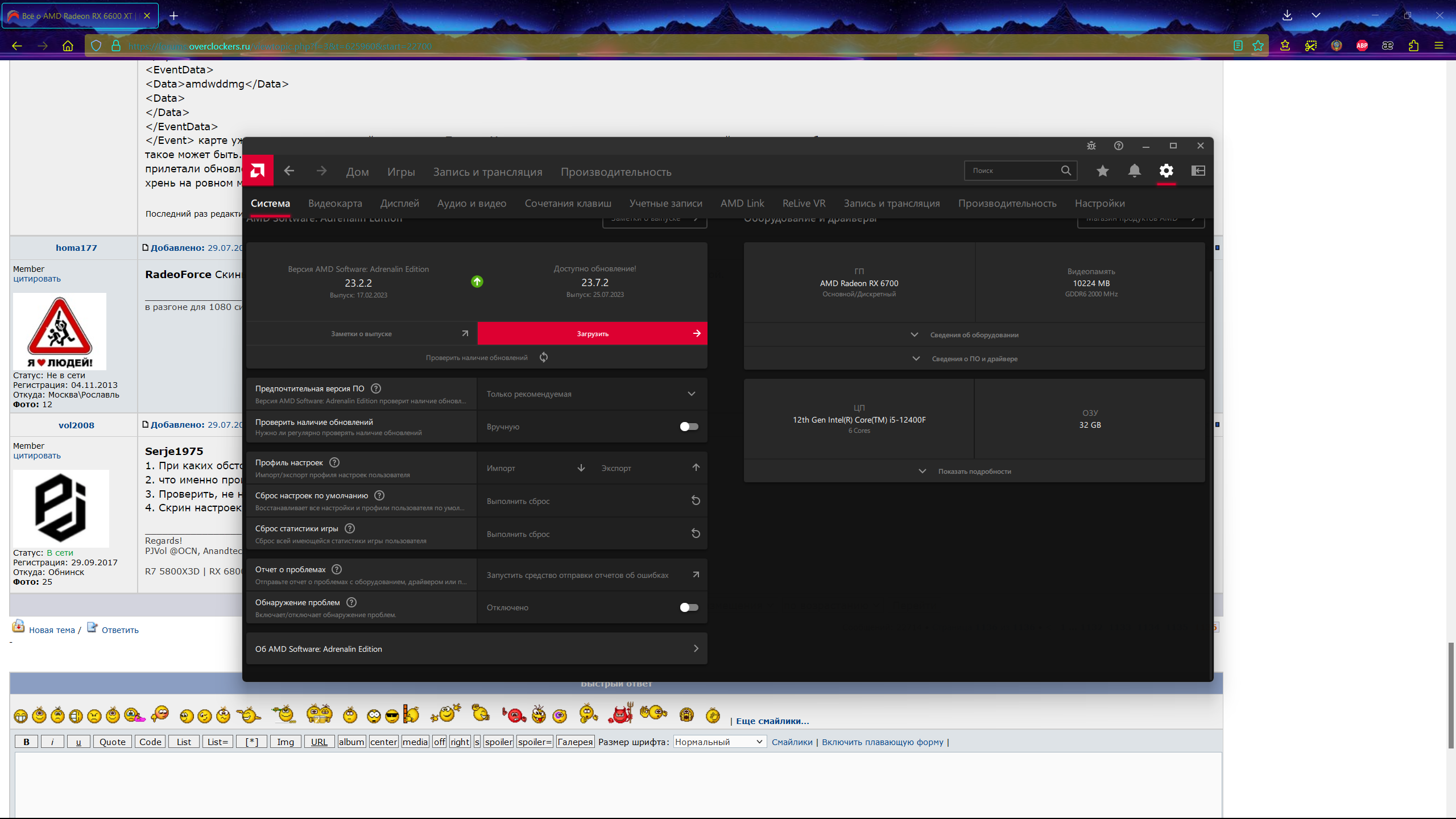The width and height of the screenshot is (1456, 819).
Task: Click the AMD logo home icon
Action: (258, 171)
